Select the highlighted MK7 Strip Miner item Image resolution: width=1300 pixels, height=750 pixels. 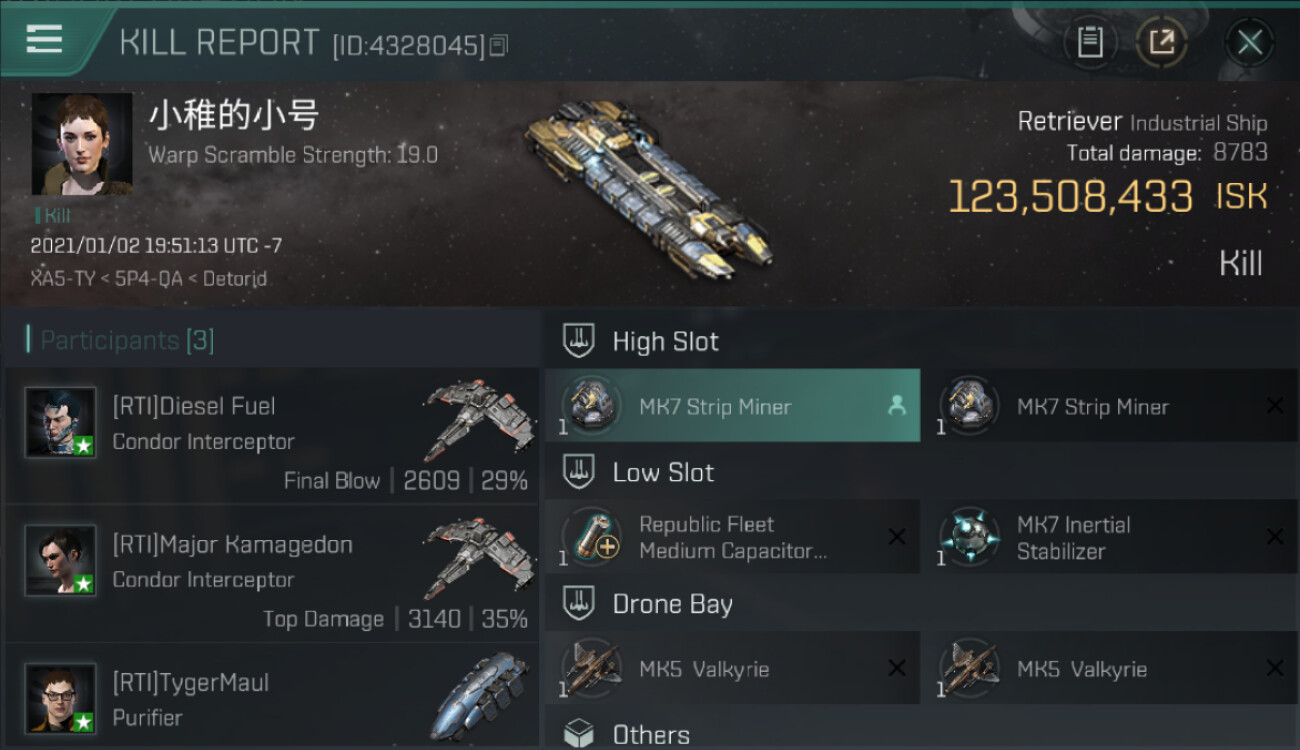pos(732,405)
